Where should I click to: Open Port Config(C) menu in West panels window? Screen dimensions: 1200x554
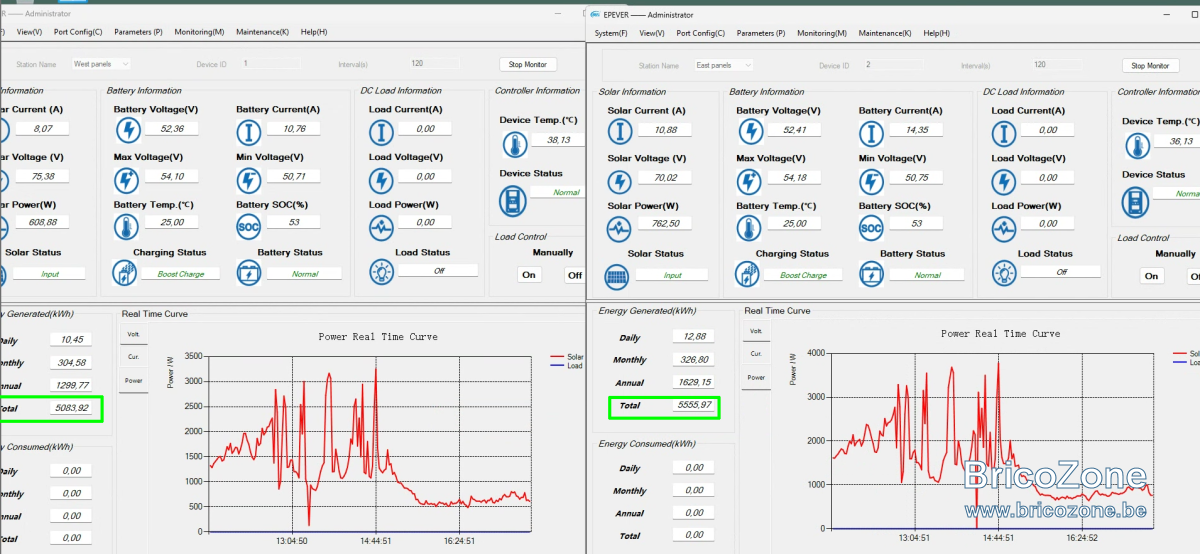[78, 32]
